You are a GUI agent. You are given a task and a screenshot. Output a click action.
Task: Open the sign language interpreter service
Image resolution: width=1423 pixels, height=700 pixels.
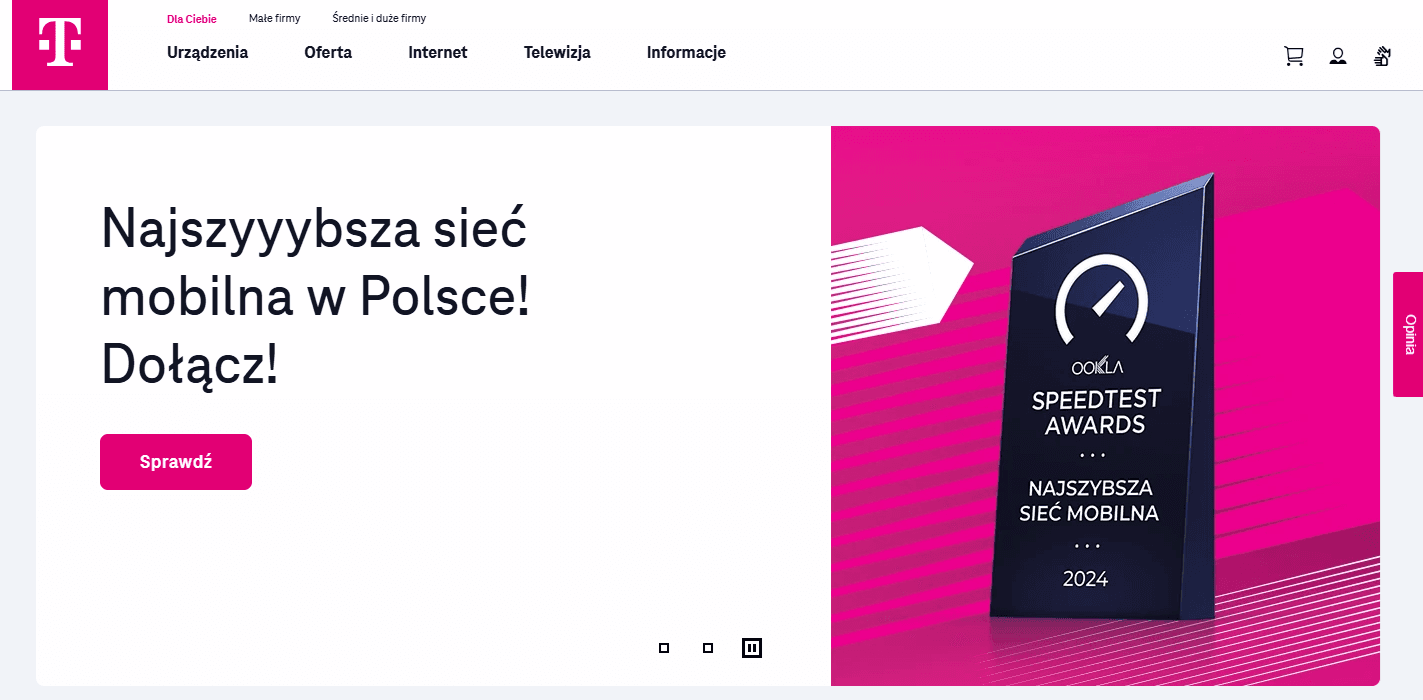(x=1382, y=57)
